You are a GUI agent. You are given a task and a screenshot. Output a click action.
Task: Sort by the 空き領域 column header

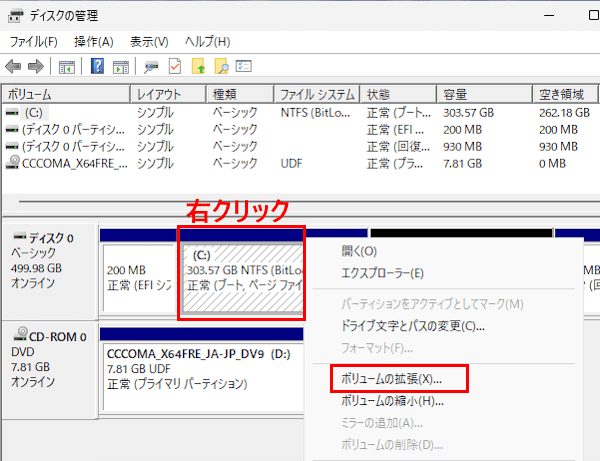pos(565,94)
